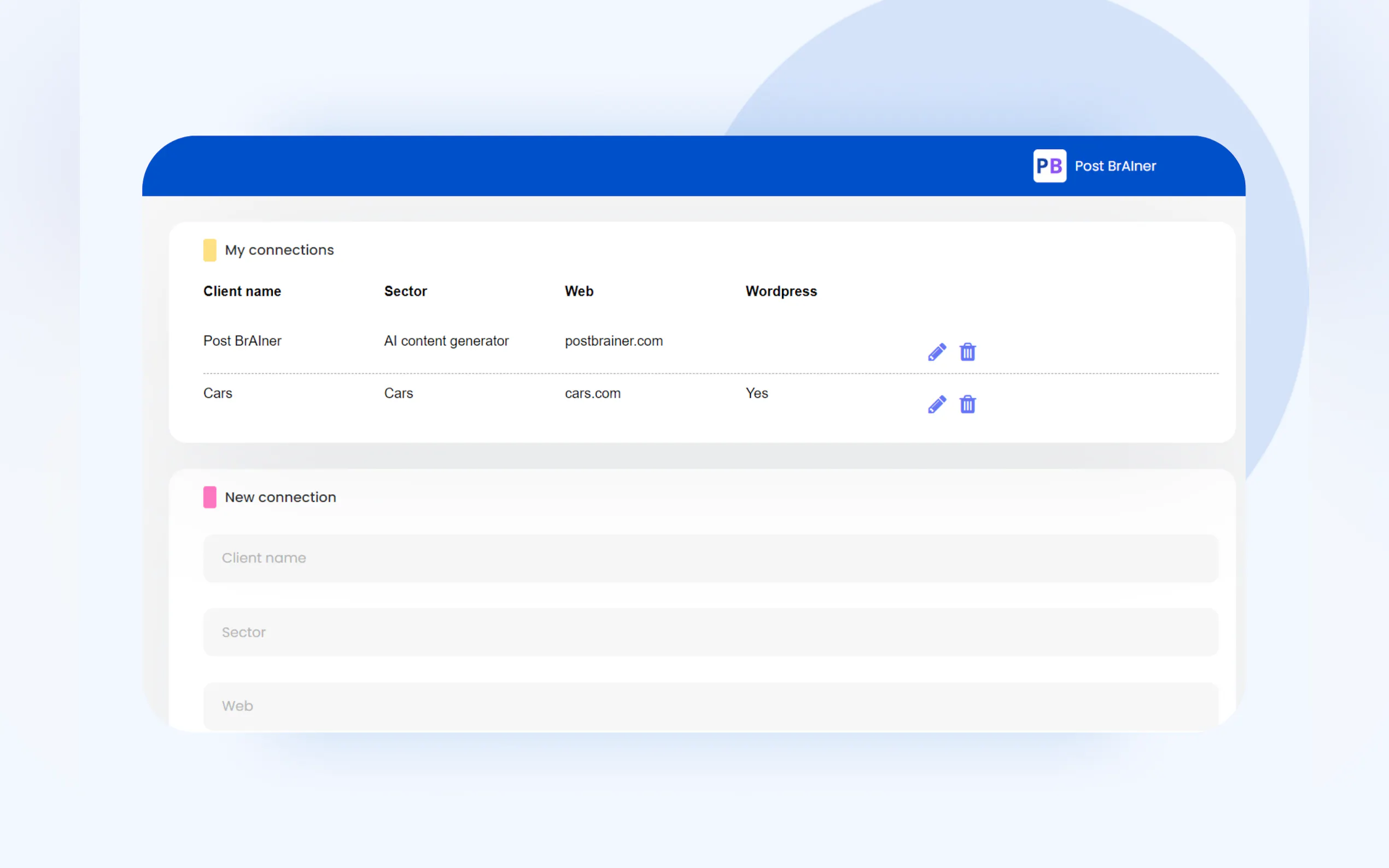
Task: Delete the Post BrAIner connection via trash icon
Action: point(967,352)
